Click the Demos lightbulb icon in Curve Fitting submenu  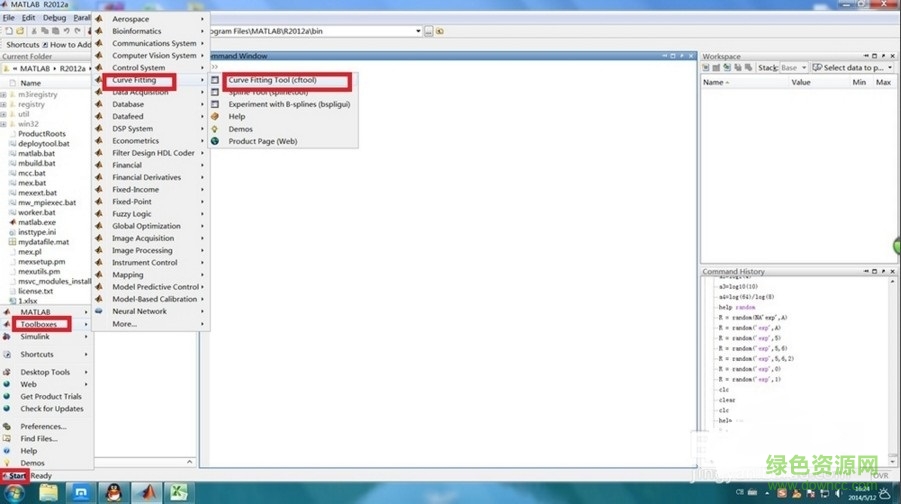point(215,129)
